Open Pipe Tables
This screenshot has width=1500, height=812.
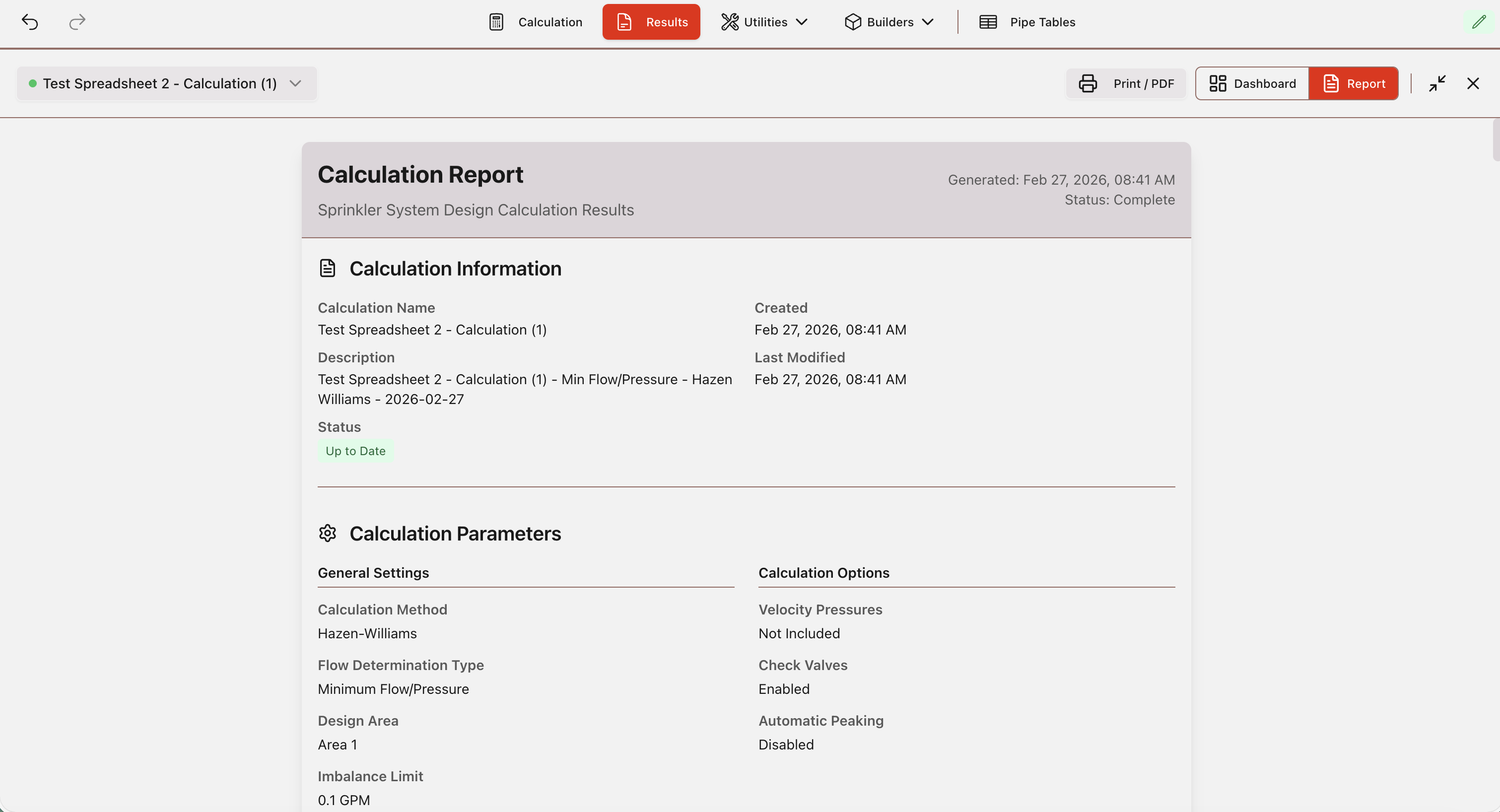1027,22
